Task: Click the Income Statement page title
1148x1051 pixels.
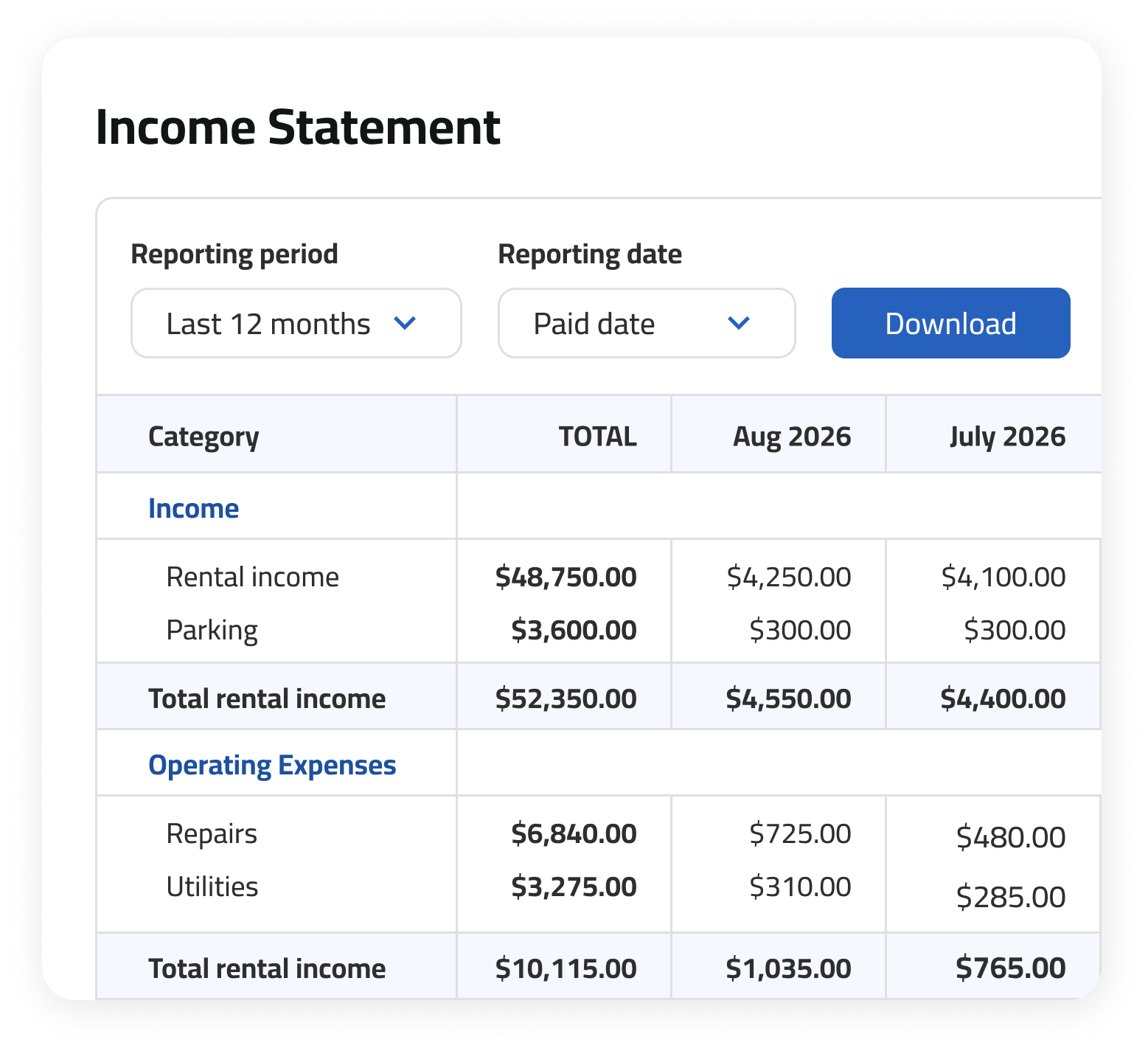Action: point(299,127)
